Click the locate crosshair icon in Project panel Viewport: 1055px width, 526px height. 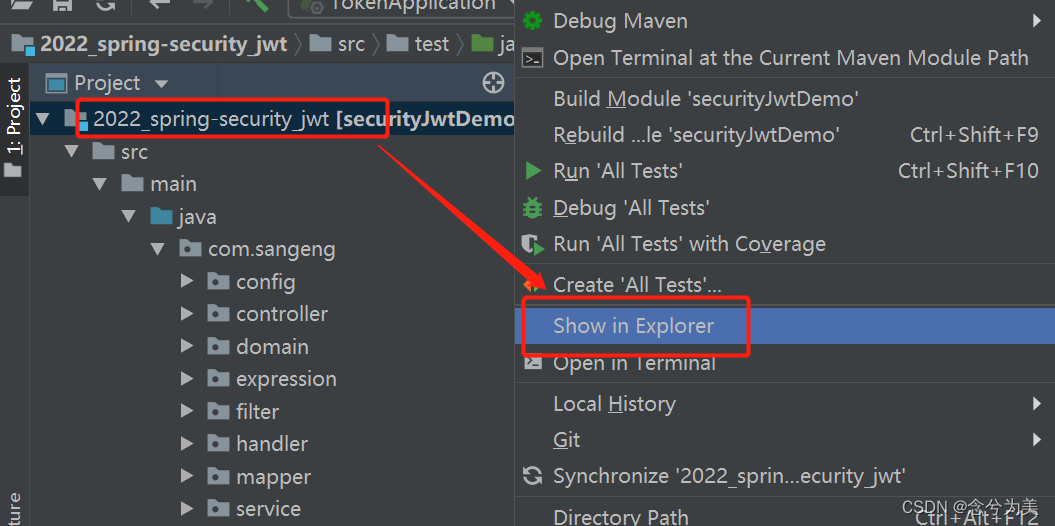(x=494, y=83)
